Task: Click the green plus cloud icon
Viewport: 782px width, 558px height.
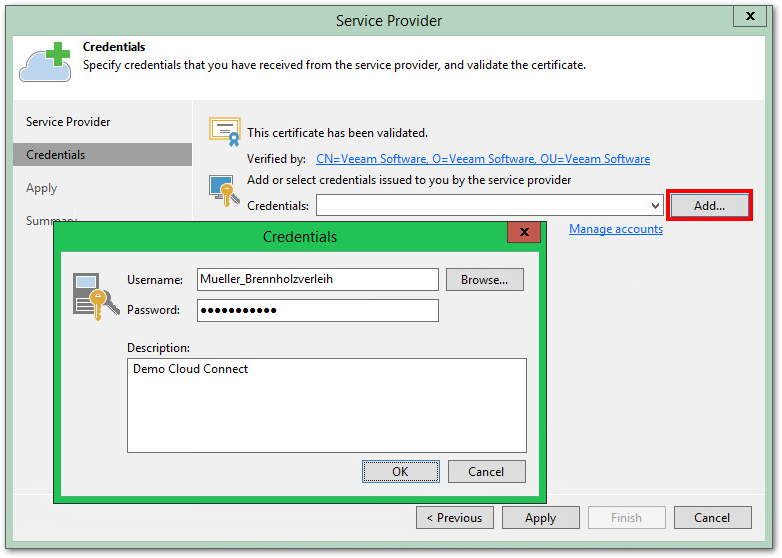Action: (x=47, y=61)
